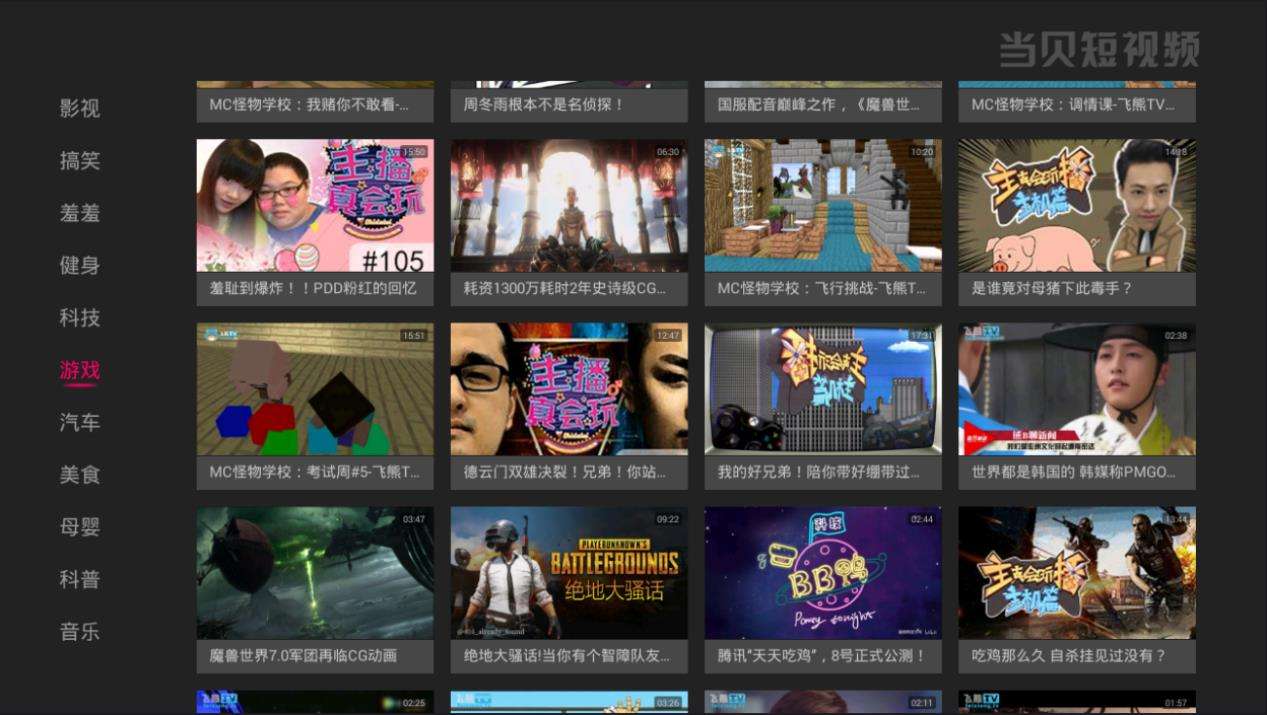This screenshot has height=715, width=1267.
Task: Select the 搞笑 category in sidebar
Action: [x=80, y=161]
